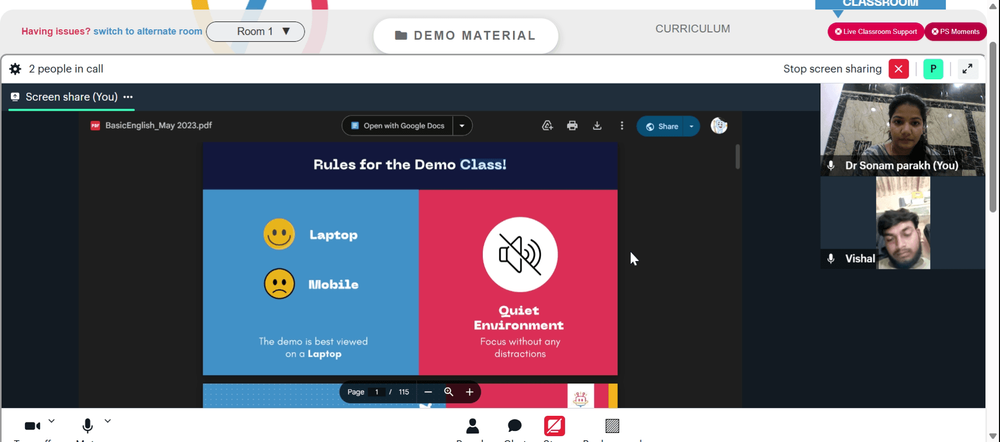Zoom out the PDF with minus icon
Viewport: 1000px width, 442px height.
428,392
